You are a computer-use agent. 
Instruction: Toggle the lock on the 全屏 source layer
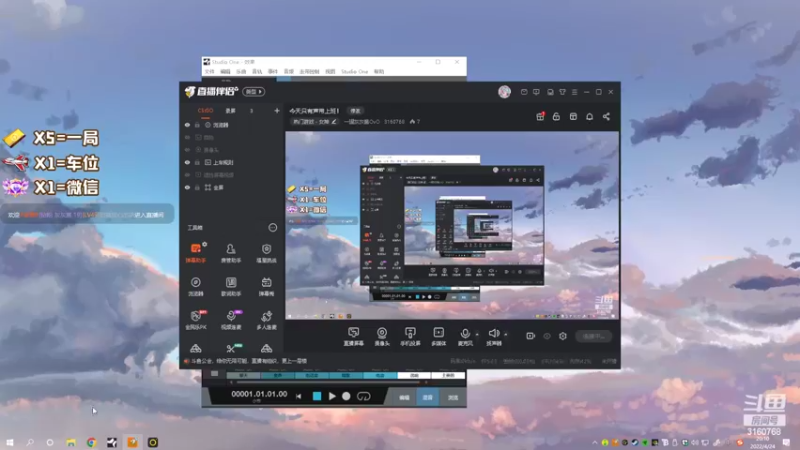click(x=197, y=188)
